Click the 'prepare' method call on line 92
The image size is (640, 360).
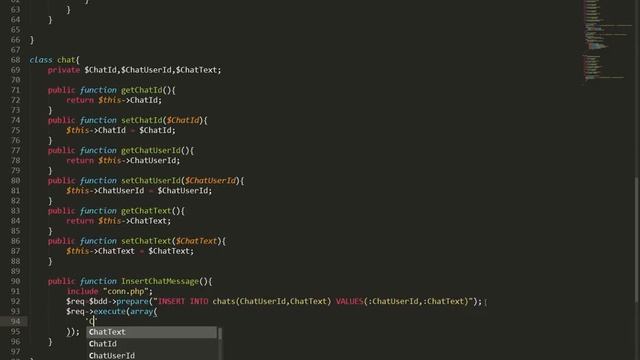tap(132, 302)
